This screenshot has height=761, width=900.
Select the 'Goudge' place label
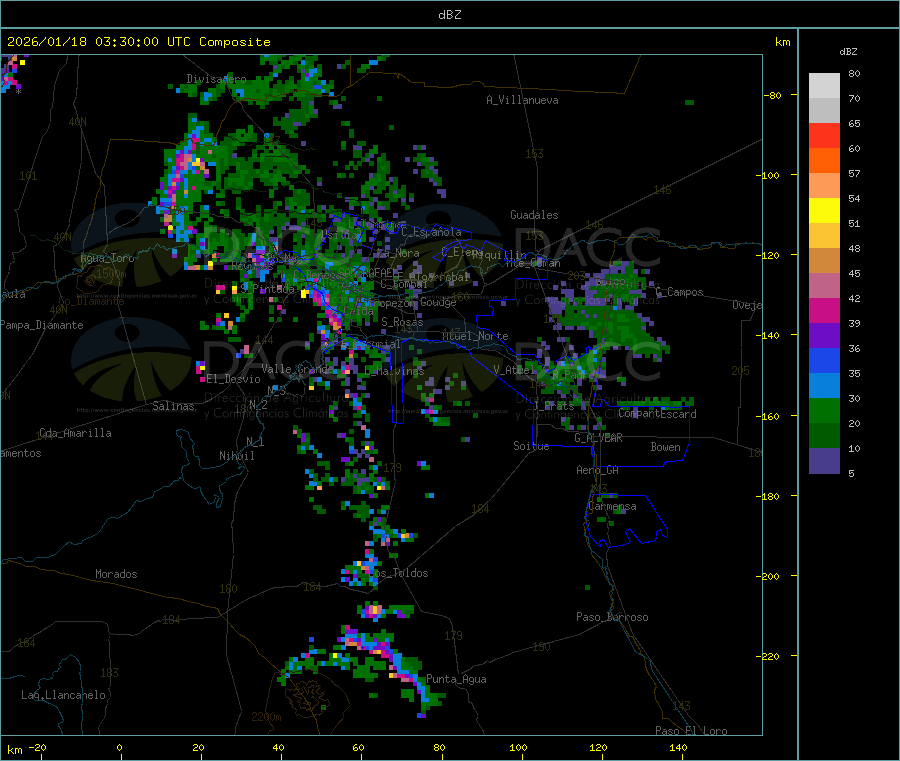pos(439,302)
